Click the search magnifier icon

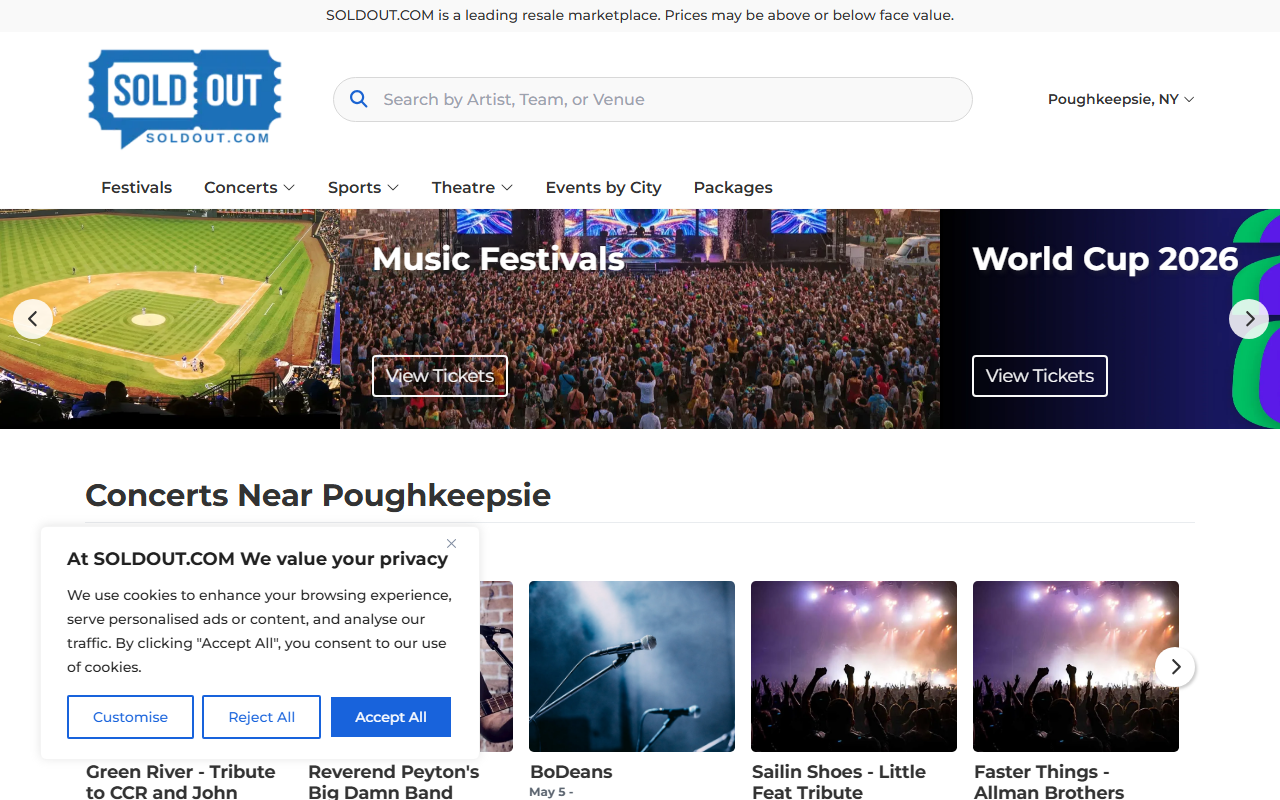(x=359, y=99)
